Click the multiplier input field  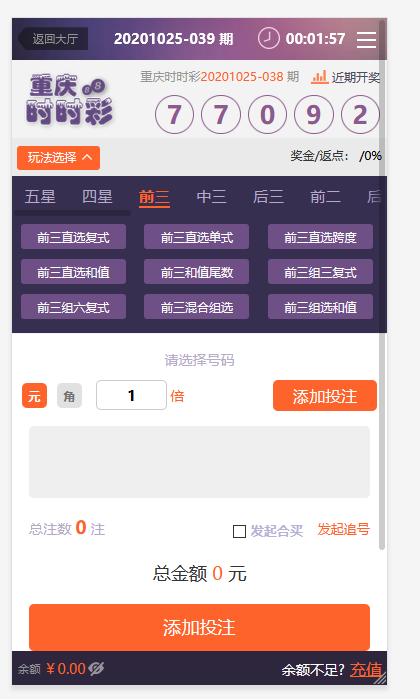click(132, 395)
